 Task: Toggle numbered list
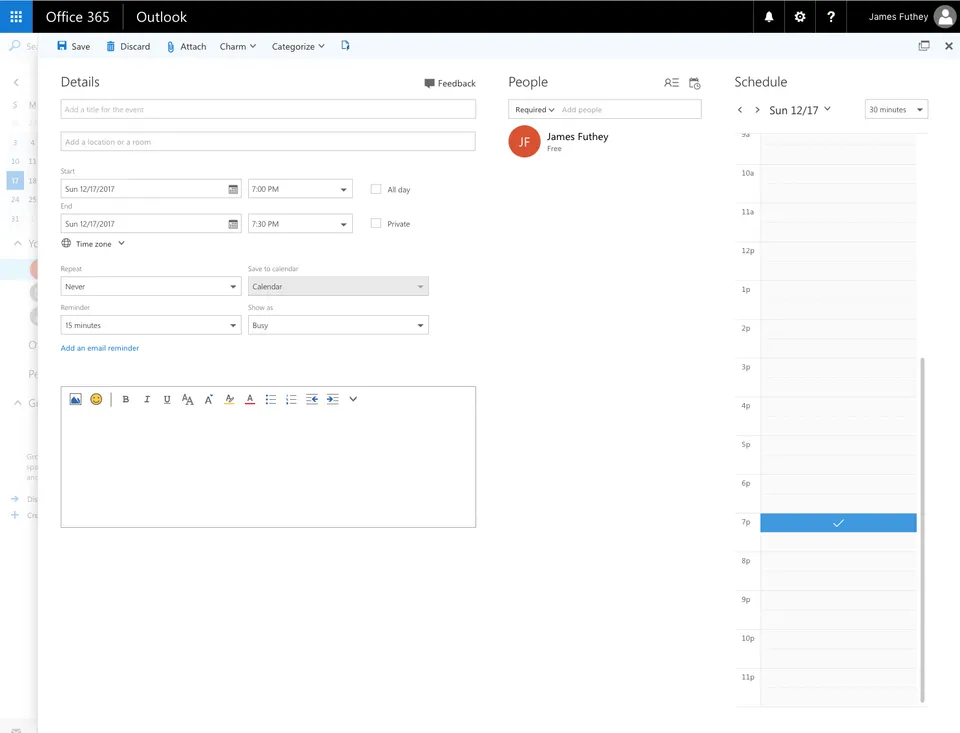[x=291, y=399]
